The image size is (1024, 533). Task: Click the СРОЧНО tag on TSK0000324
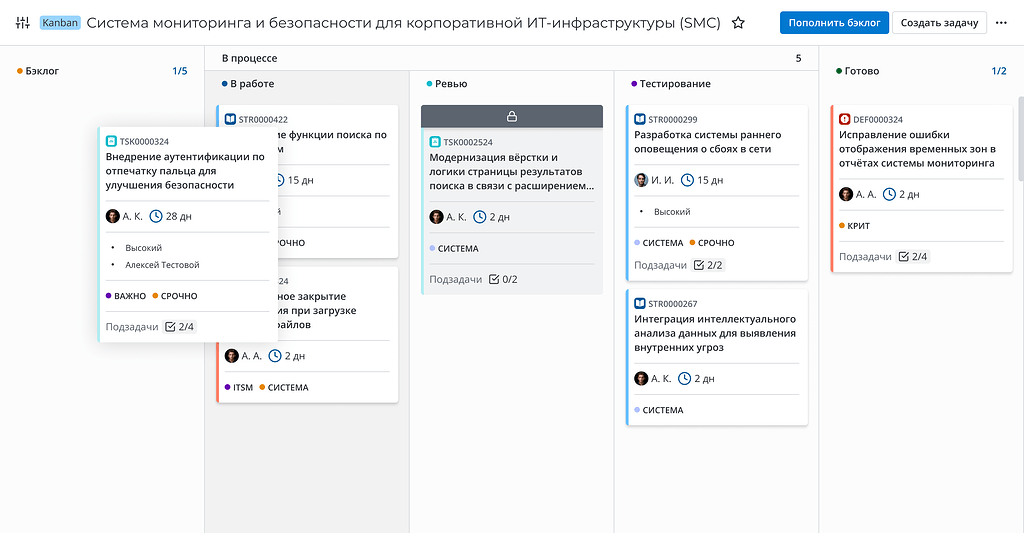(175, 296)
